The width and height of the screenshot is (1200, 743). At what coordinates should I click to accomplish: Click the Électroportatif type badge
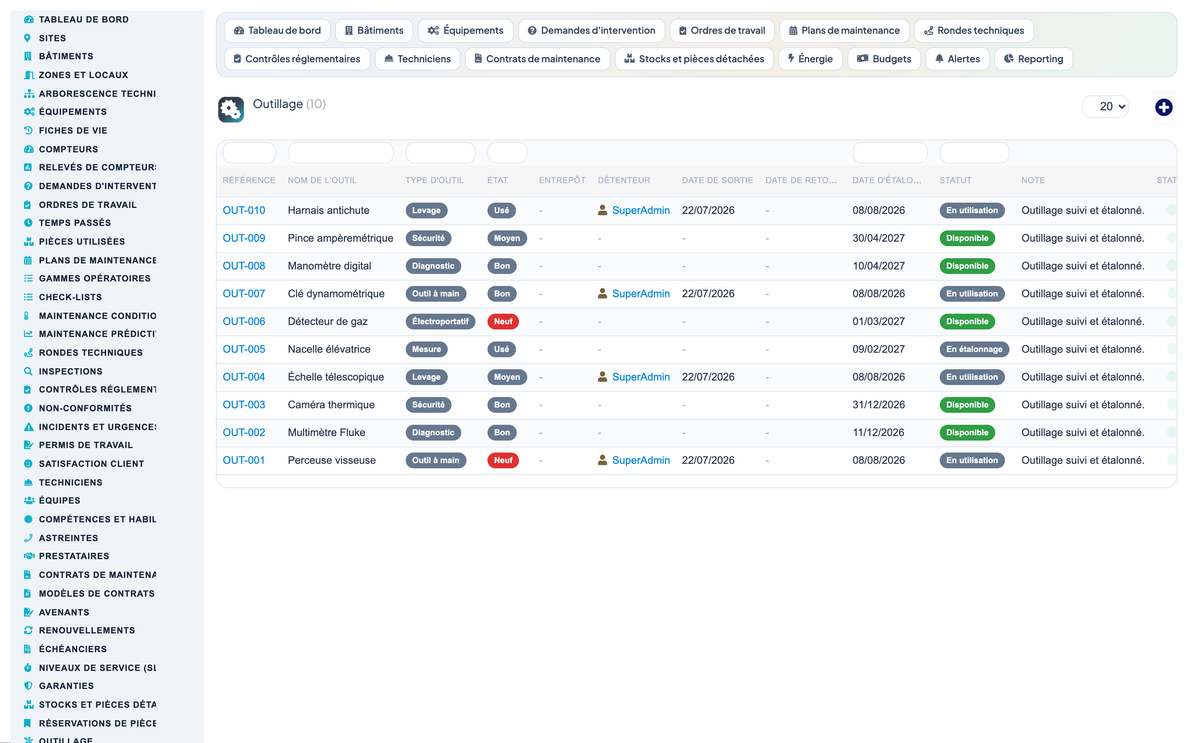coord(440,321)
